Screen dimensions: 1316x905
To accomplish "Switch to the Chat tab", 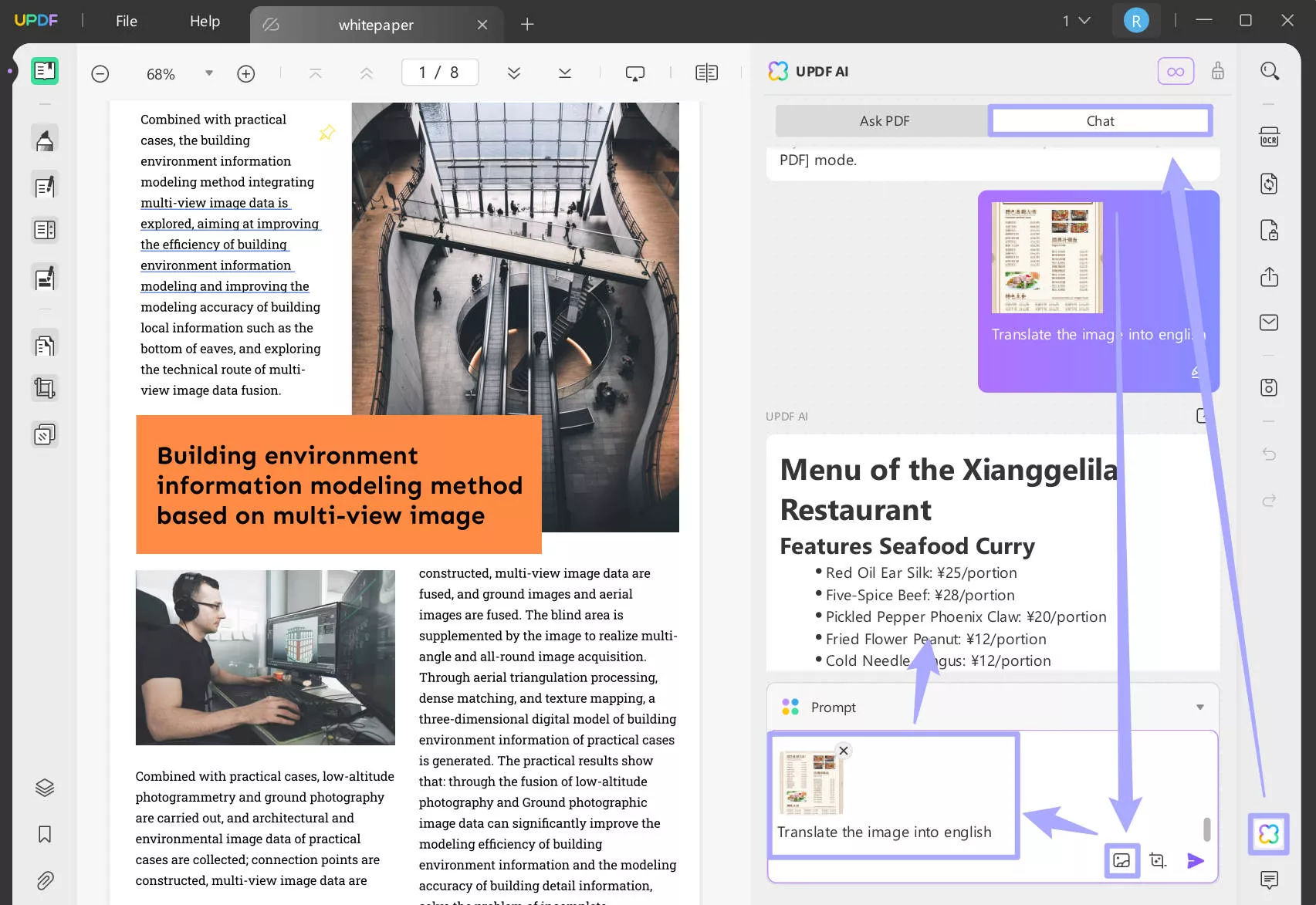I will pos(1100,121).
